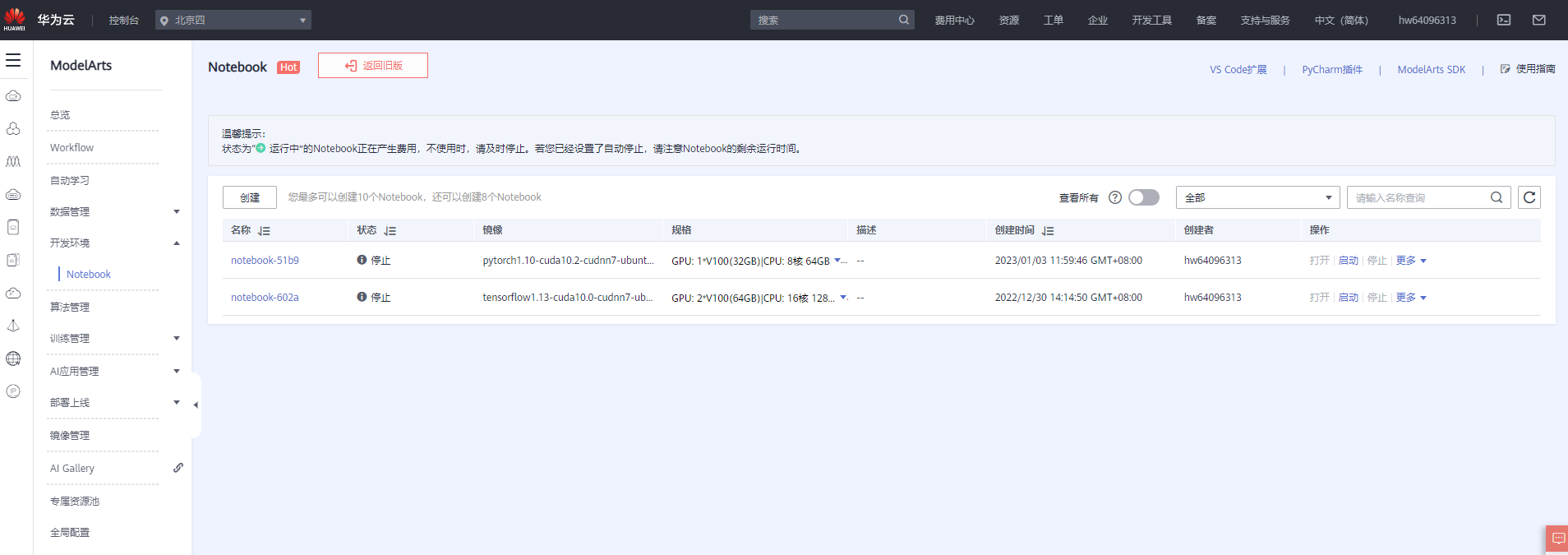Click the top search magnifier icon
1568x555 pixels.
point(904,20)
